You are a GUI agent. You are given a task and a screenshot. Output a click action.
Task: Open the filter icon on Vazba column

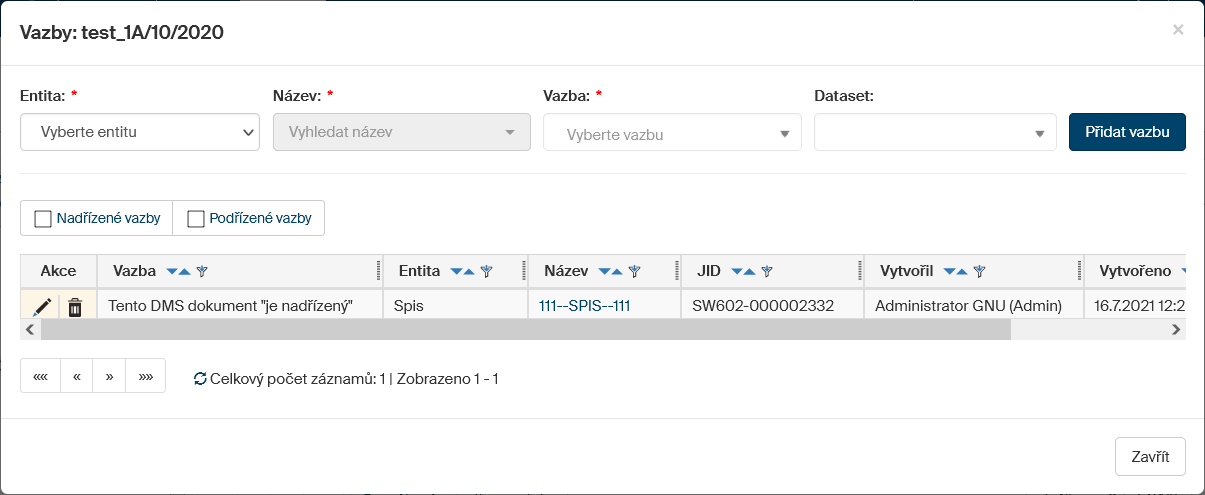[x=202, y=271]
